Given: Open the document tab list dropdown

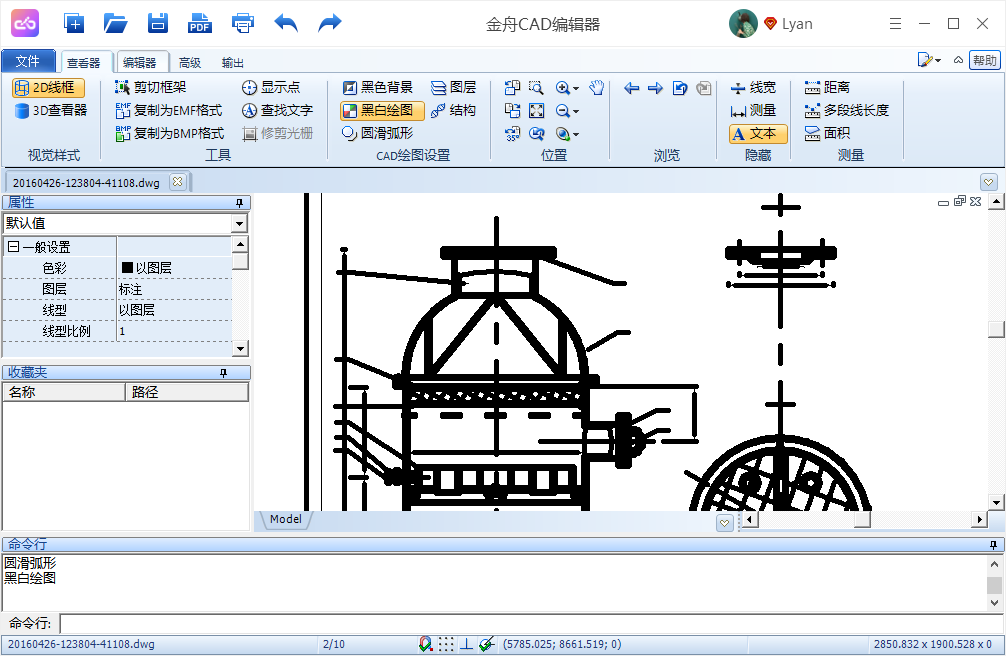Looking at the screenshot, I should point(989,182).
